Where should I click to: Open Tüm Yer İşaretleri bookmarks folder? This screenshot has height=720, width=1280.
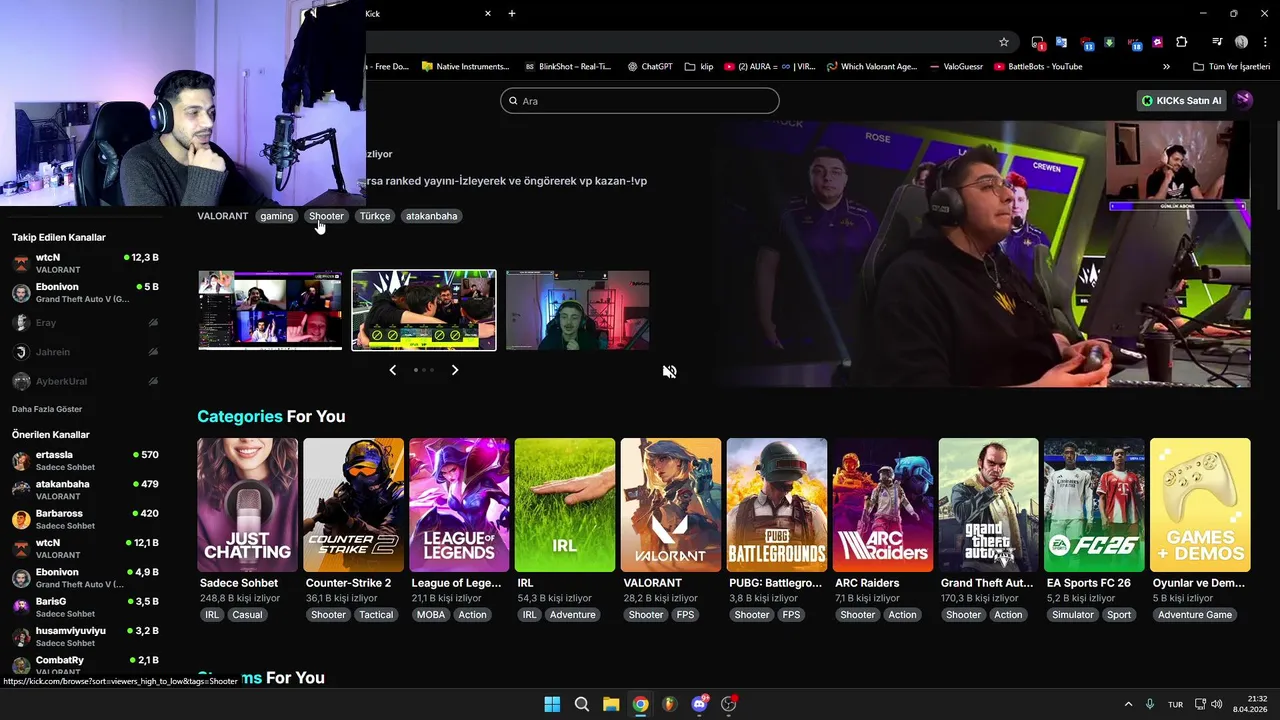click(1231, 67)
